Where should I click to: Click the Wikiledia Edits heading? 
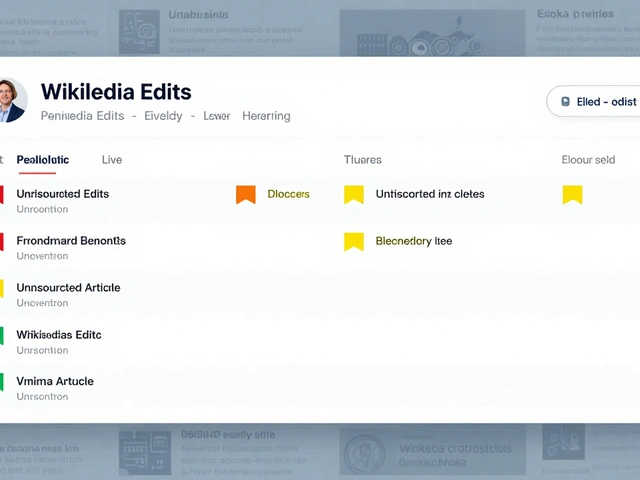point(116,91)
